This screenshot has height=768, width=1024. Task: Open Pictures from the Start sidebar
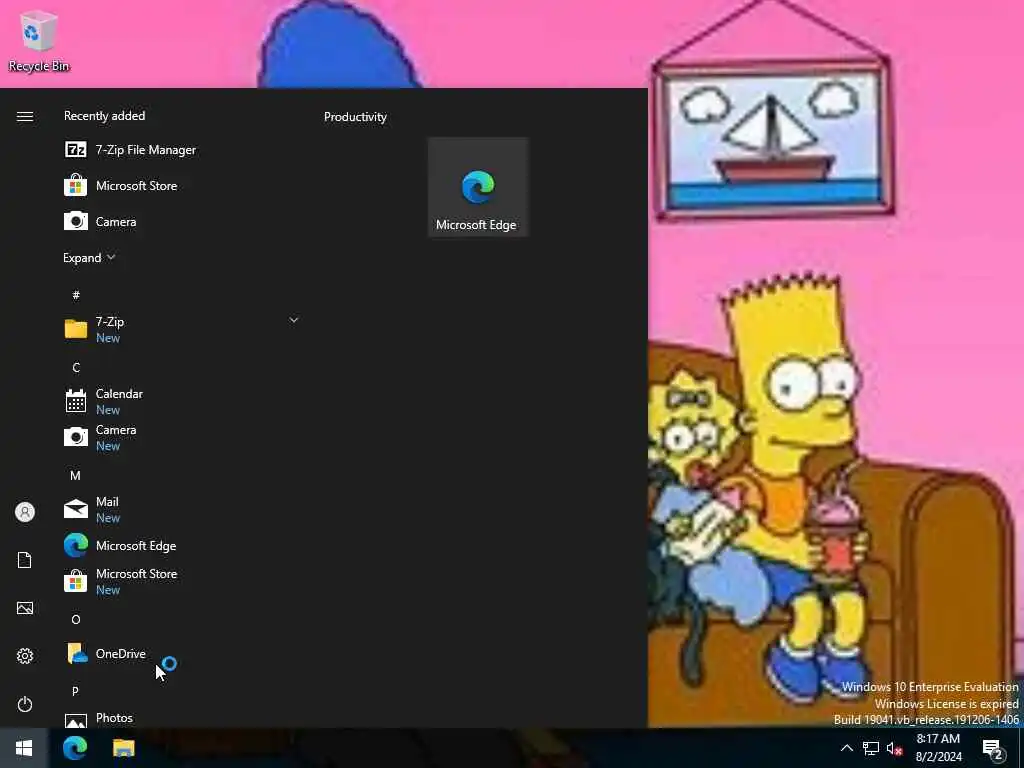(x=25, y=608)
